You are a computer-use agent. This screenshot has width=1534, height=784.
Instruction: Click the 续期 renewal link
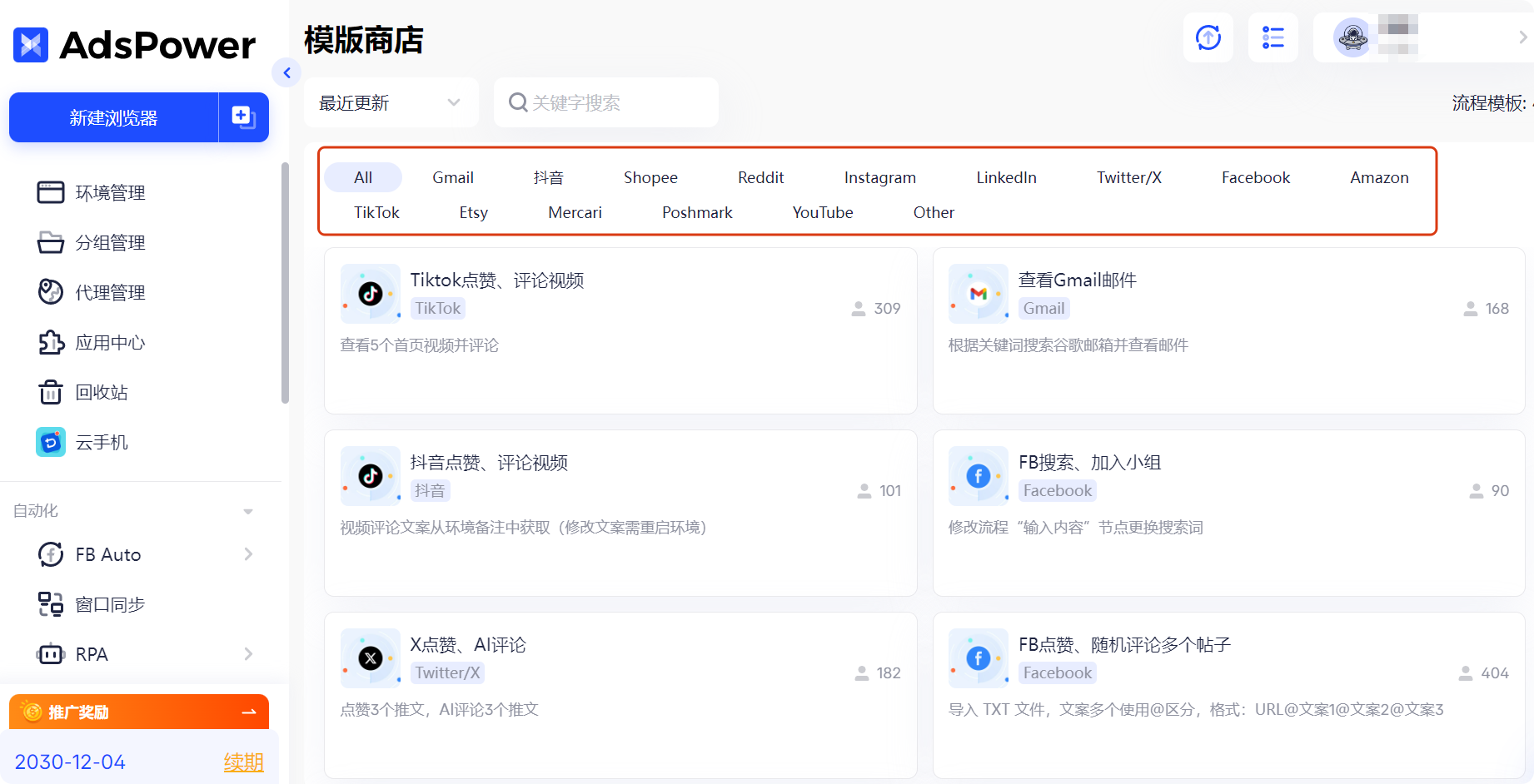click(243, 762)
